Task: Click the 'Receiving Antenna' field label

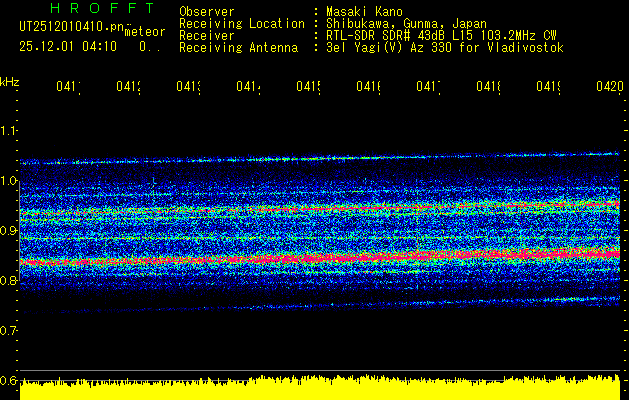Action: point(238,47)
